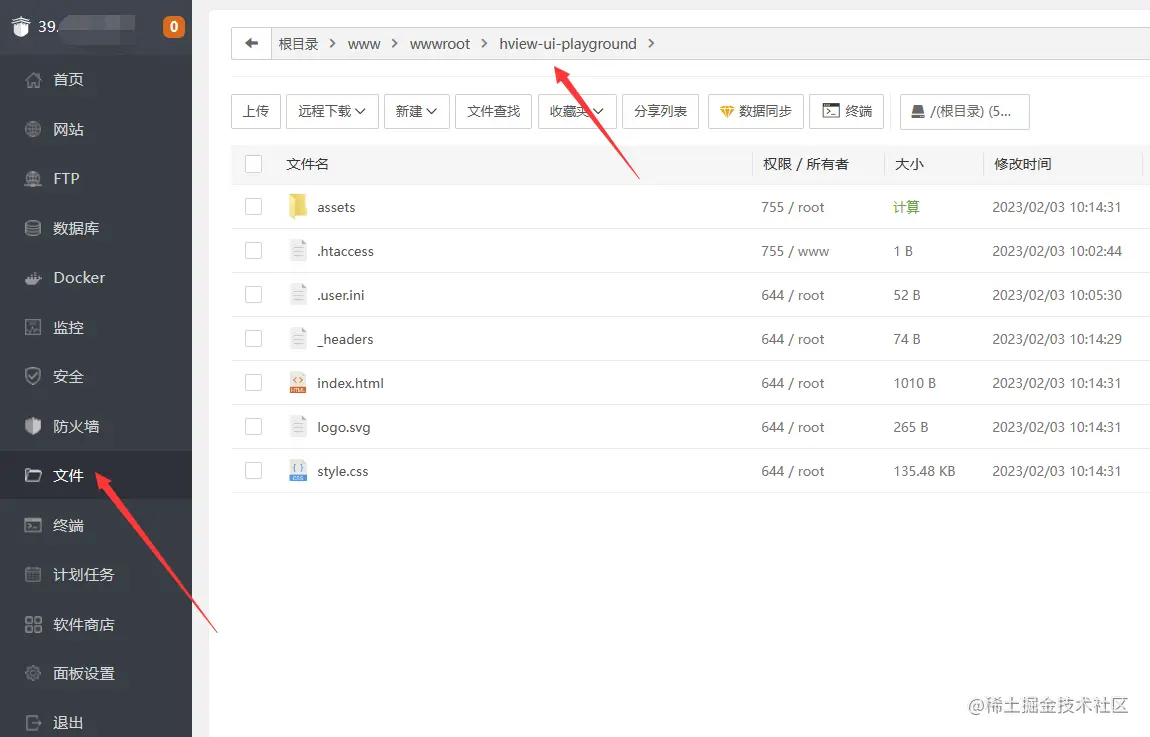Expand chevron after www in breadcrumb
This screenshot has width=1150, height=737.
(x=395, y=43)
